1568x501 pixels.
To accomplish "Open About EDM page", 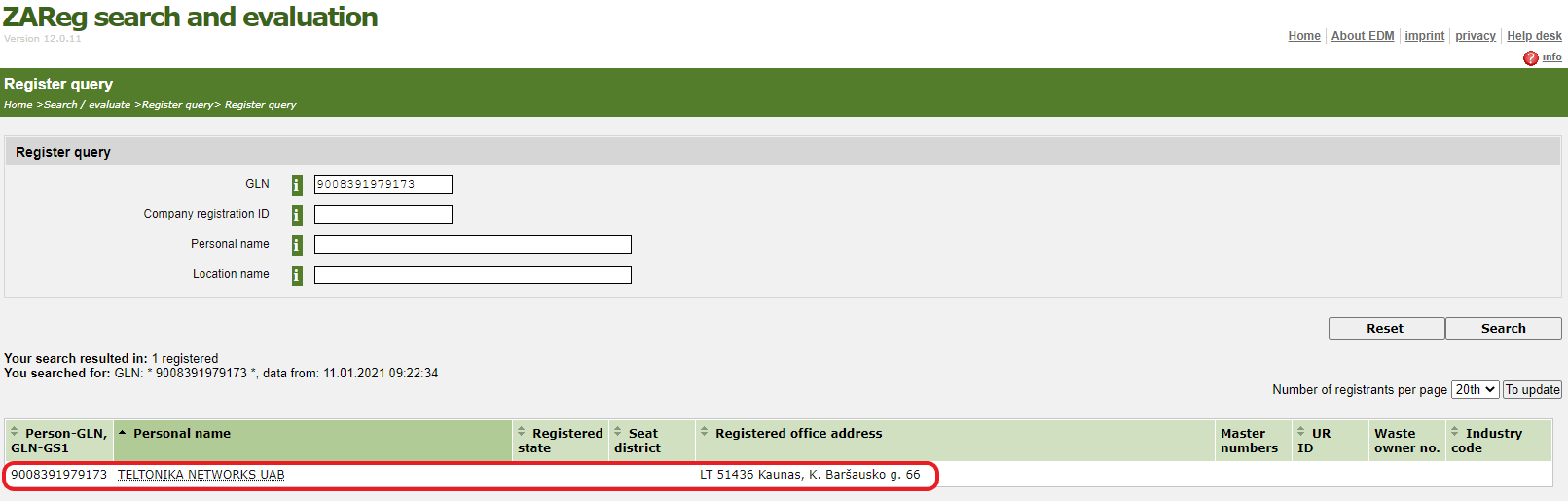I will coord(1363,36).
